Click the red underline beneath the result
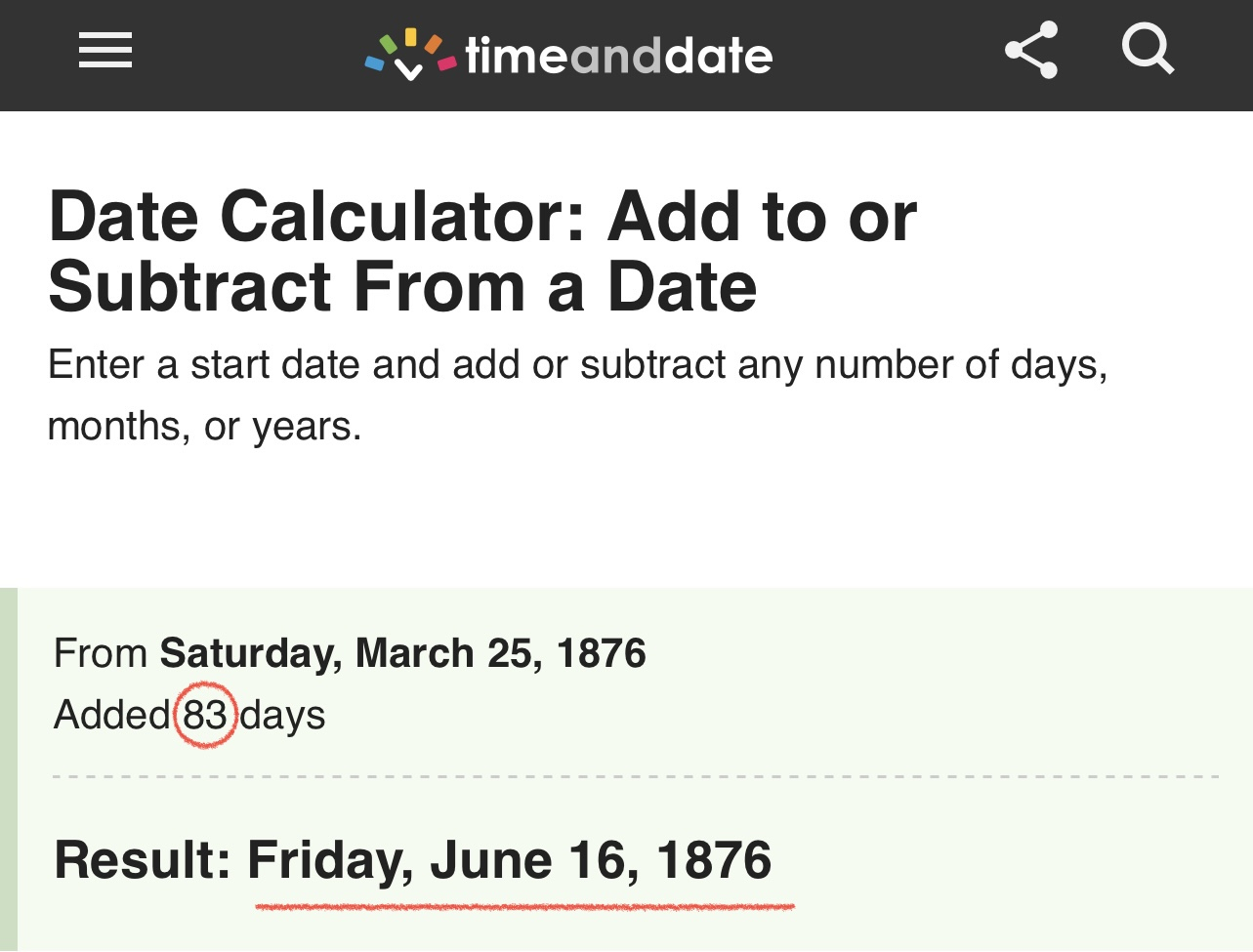 524,907
